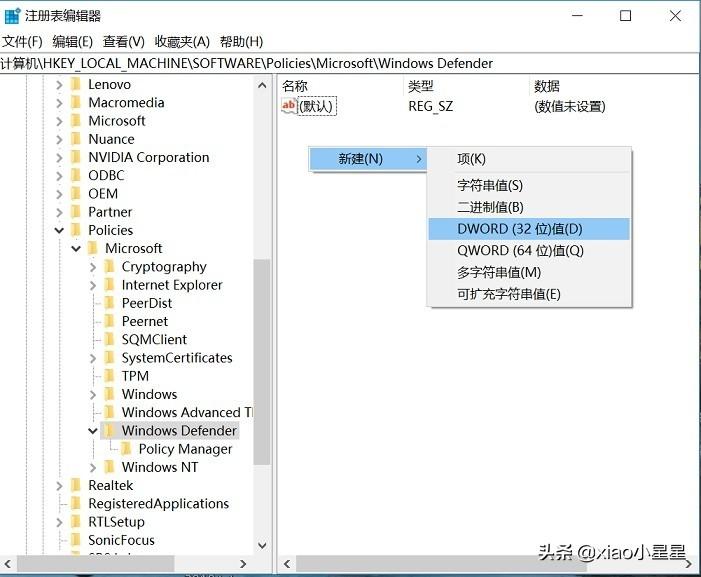
Task: Create a QWORD (64 位)值(Q)
Action: click(529, 251)
